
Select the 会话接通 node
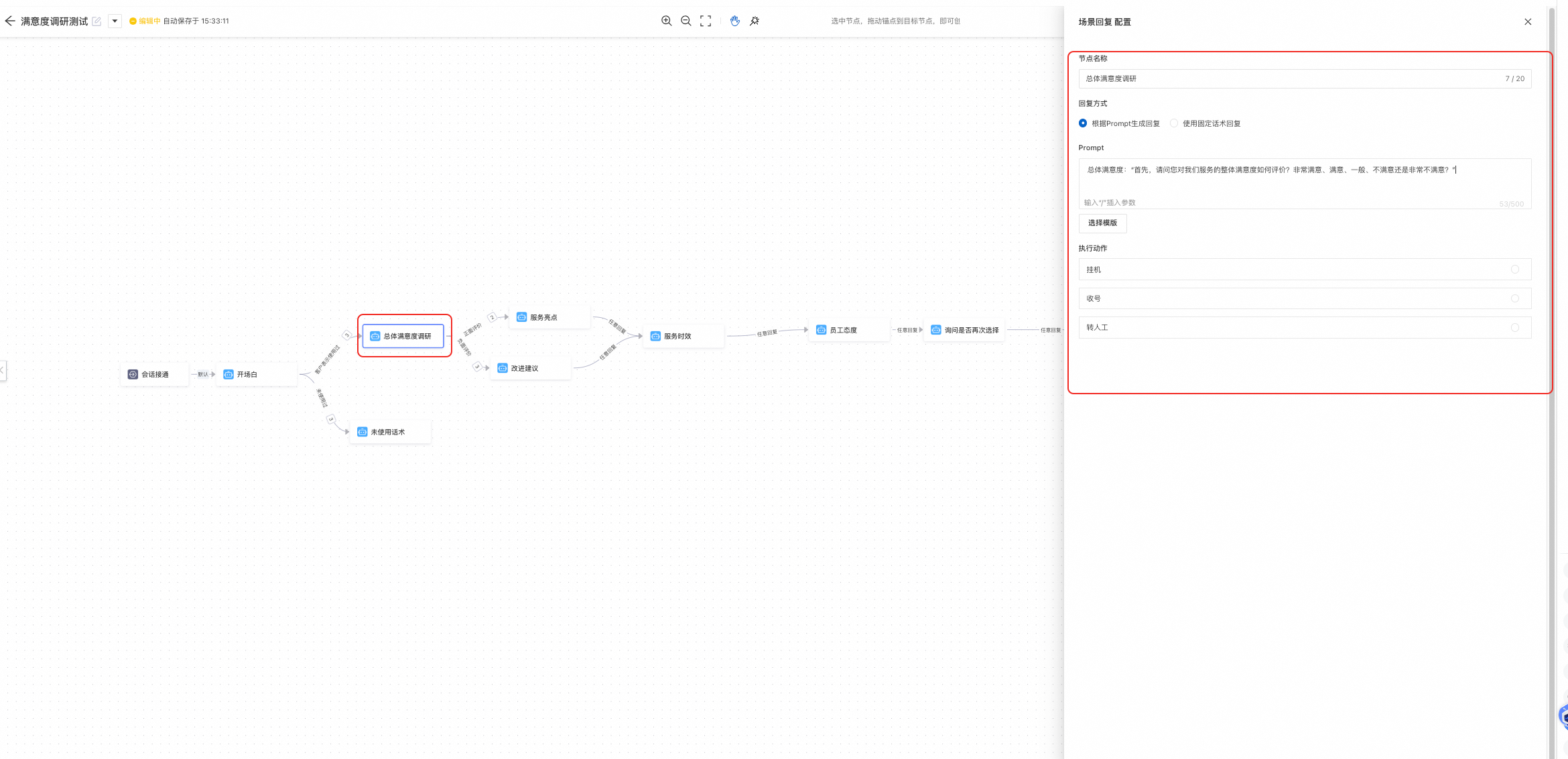pyautogui.click(x=154, y=374)
